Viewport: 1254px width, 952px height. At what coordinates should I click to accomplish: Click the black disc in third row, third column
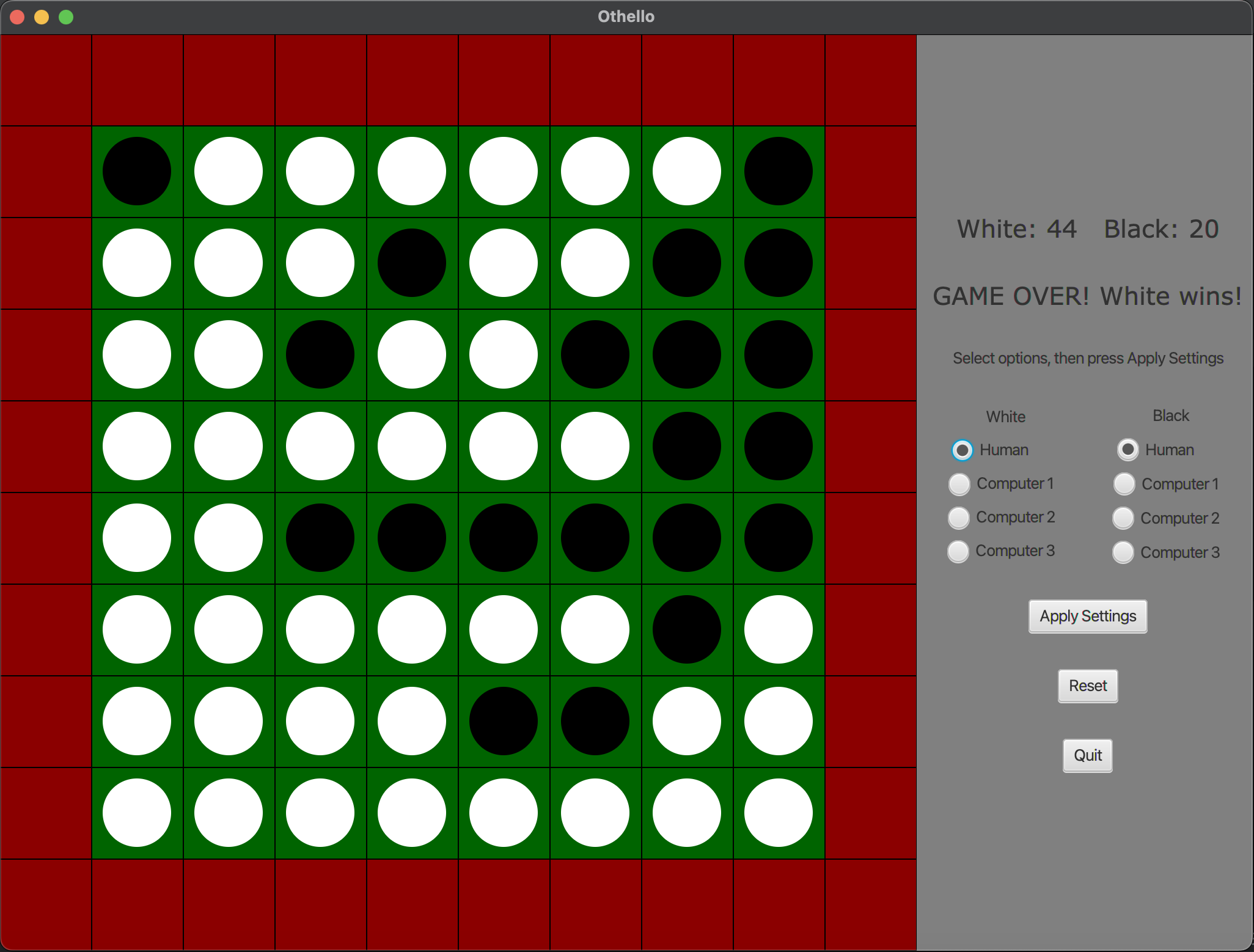click(320, 354)
